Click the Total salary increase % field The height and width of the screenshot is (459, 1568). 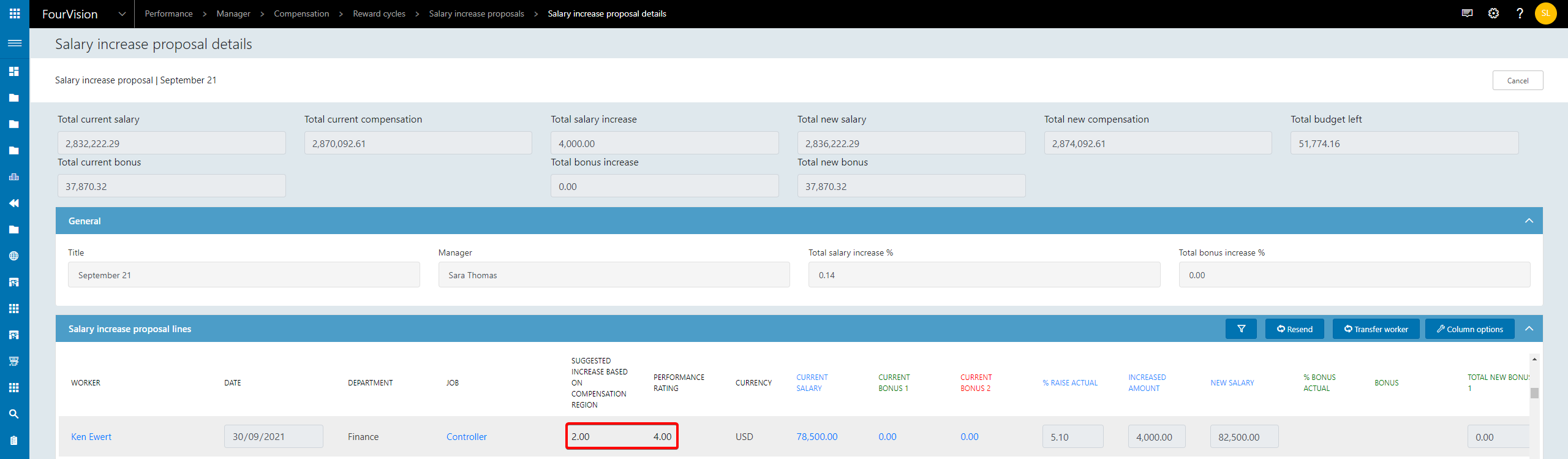click(984, 275)
